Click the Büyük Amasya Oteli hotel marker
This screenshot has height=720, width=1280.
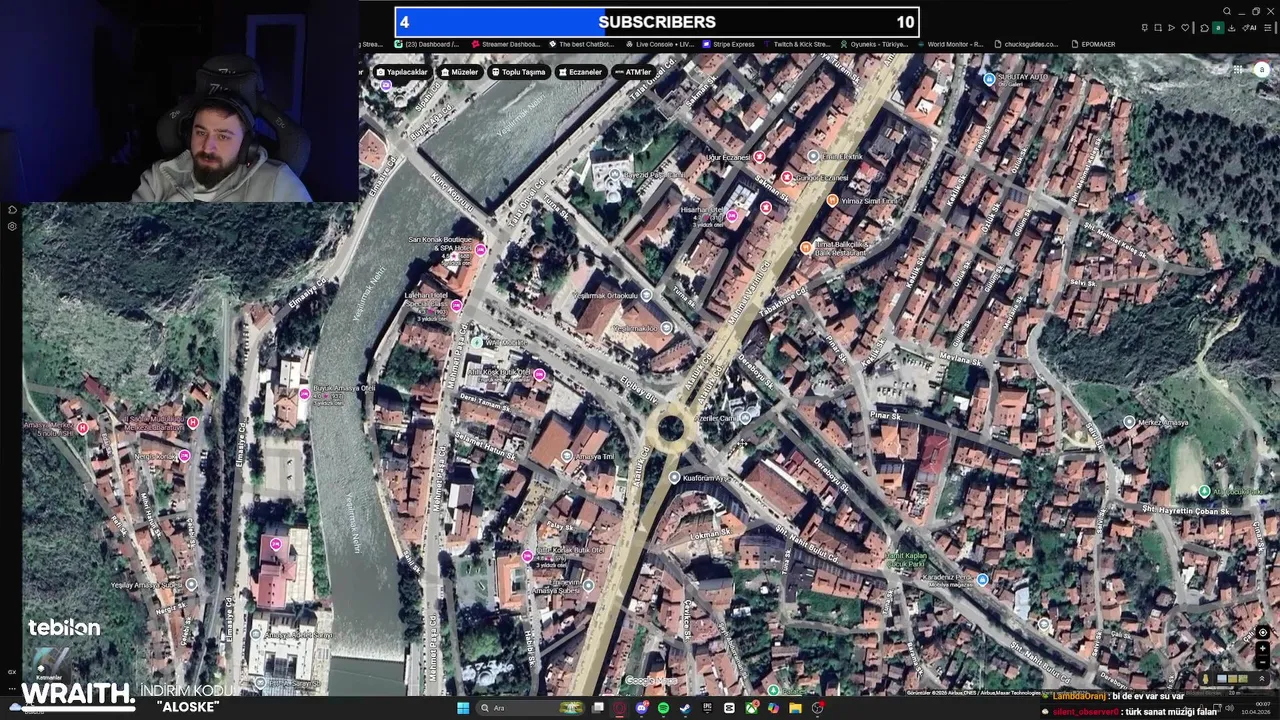[x=305, y=395]
